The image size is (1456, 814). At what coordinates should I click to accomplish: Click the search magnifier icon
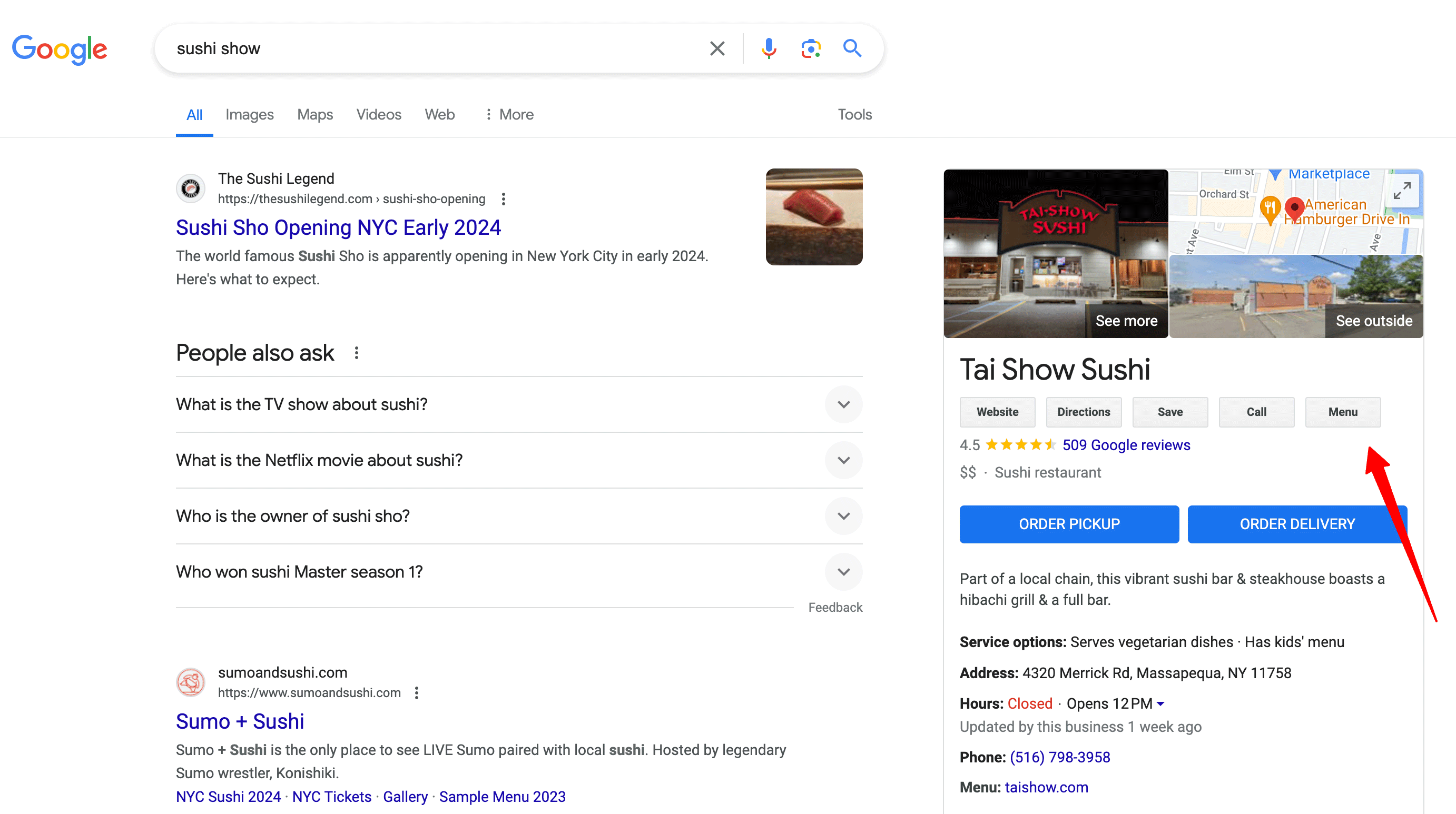(x=852, y=48)
